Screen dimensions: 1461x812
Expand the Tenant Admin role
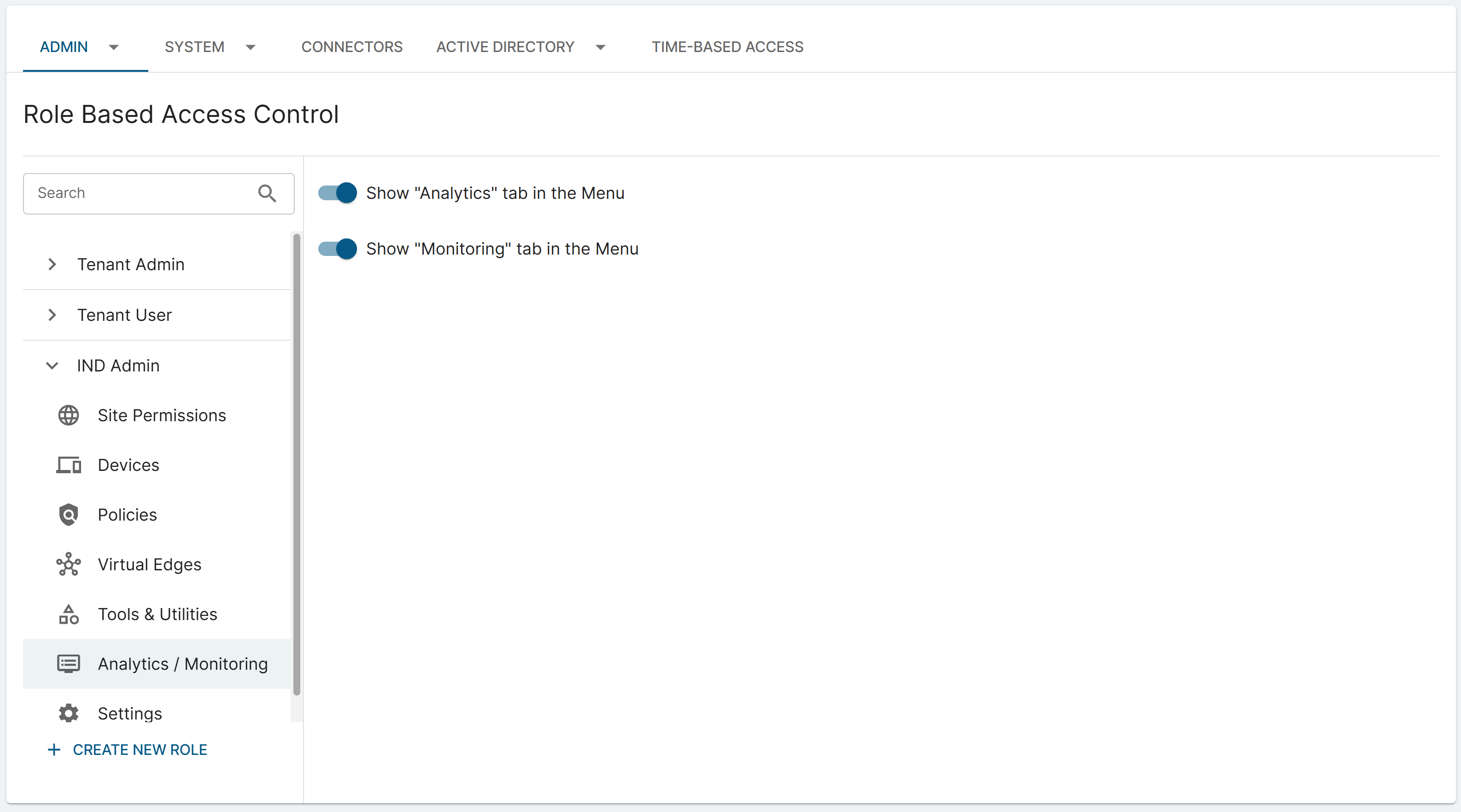52,264
